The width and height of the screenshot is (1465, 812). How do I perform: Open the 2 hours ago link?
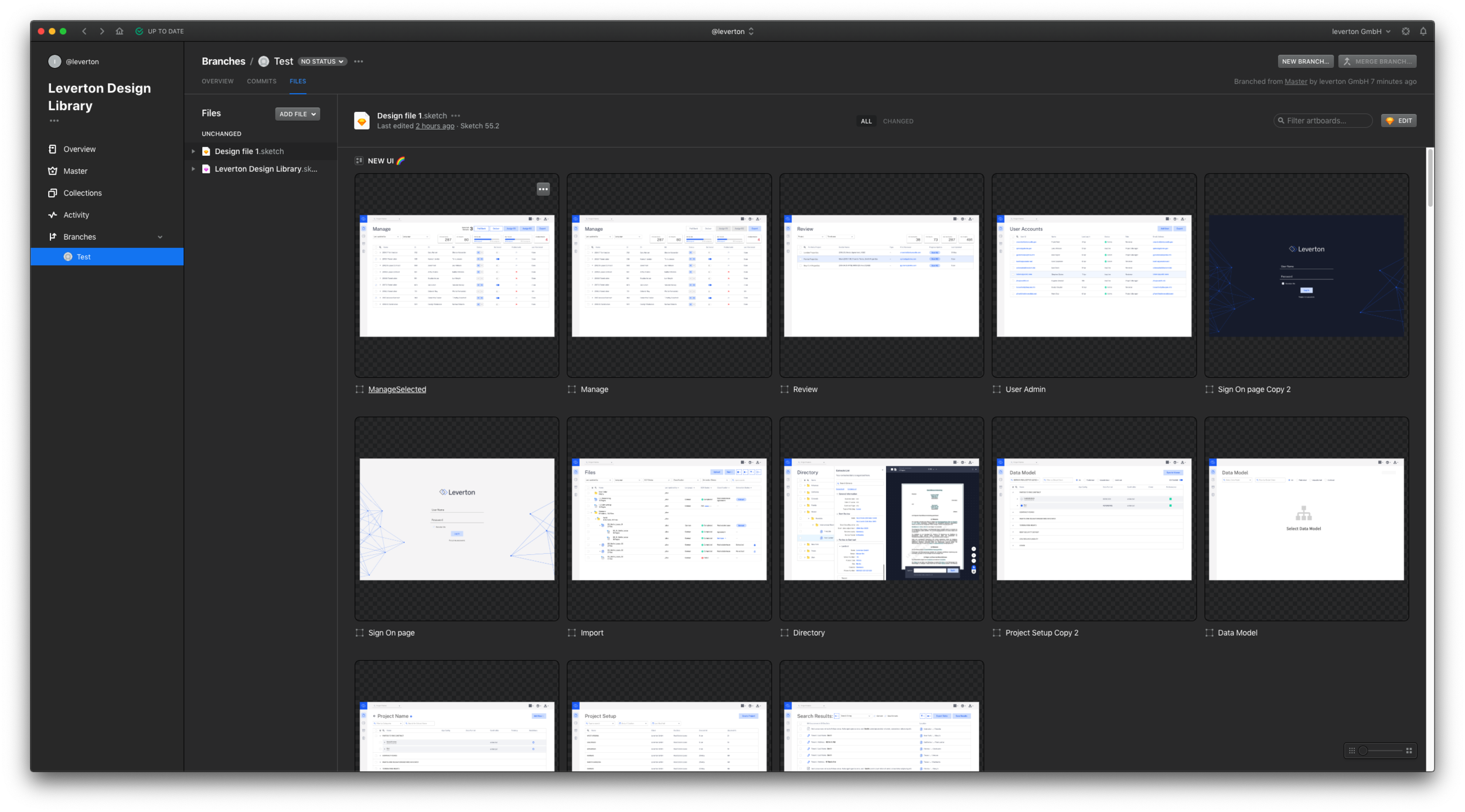click(435, 126)
